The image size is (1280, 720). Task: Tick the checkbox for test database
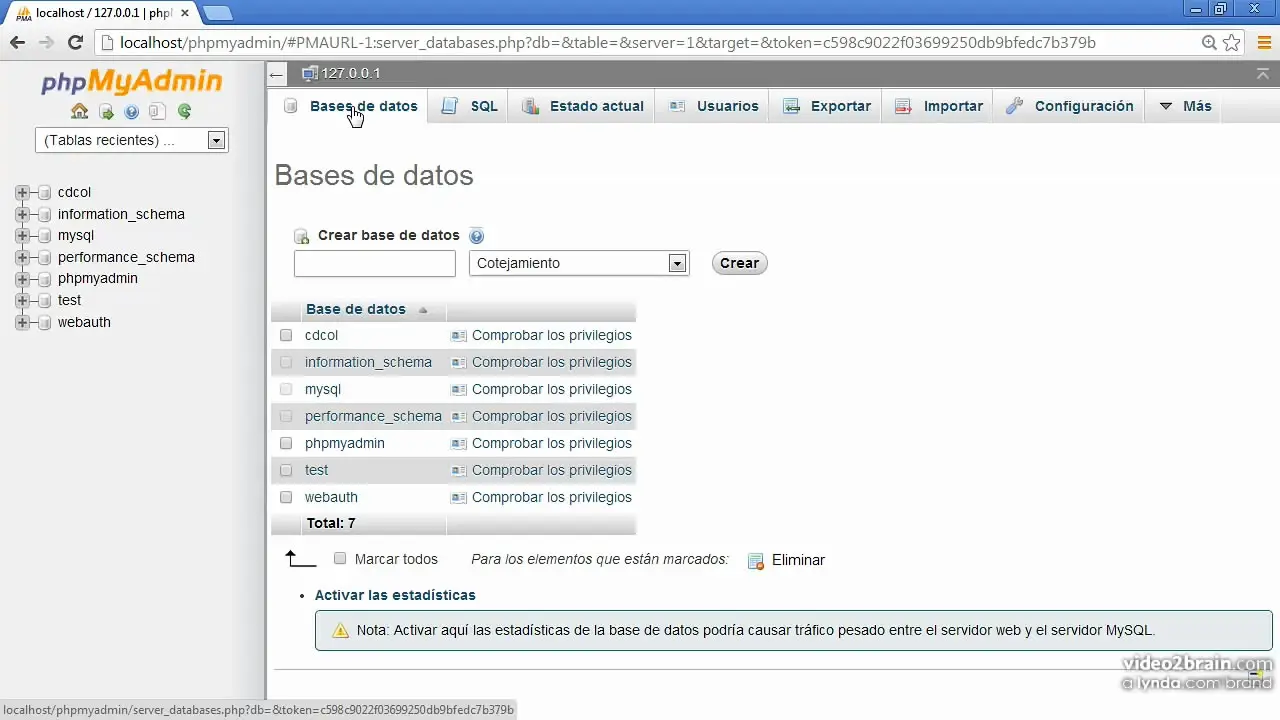coord(286,471)
